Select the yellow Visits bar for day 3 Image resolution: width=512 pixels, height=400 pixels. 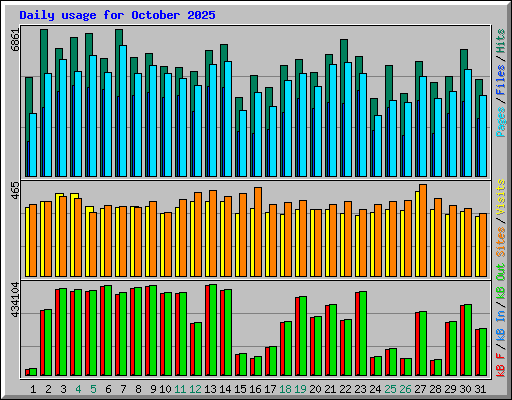point(57,235)
